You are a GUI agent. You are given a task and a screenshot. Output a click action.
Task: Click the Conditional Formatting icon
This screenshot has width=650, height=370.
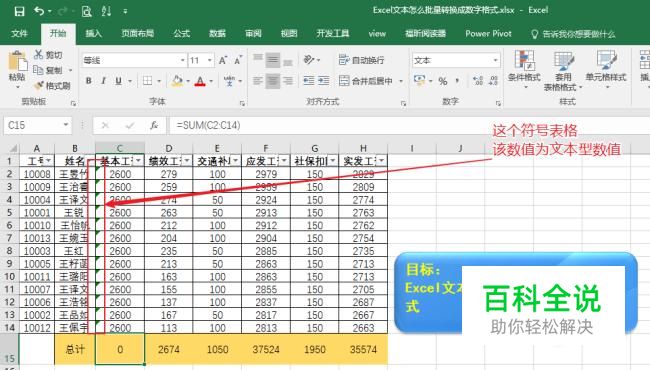(x=524, y=60)
